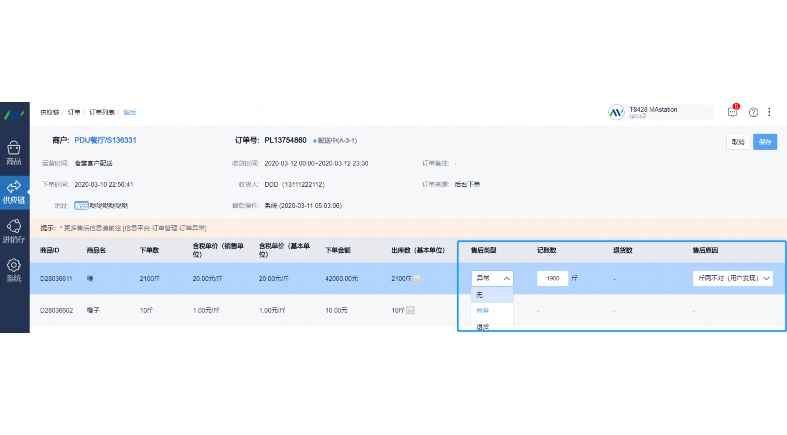Open the 系统 settings gear in the sidebar
This screenshot has width=787, height=435.
[x=14, y=270]
